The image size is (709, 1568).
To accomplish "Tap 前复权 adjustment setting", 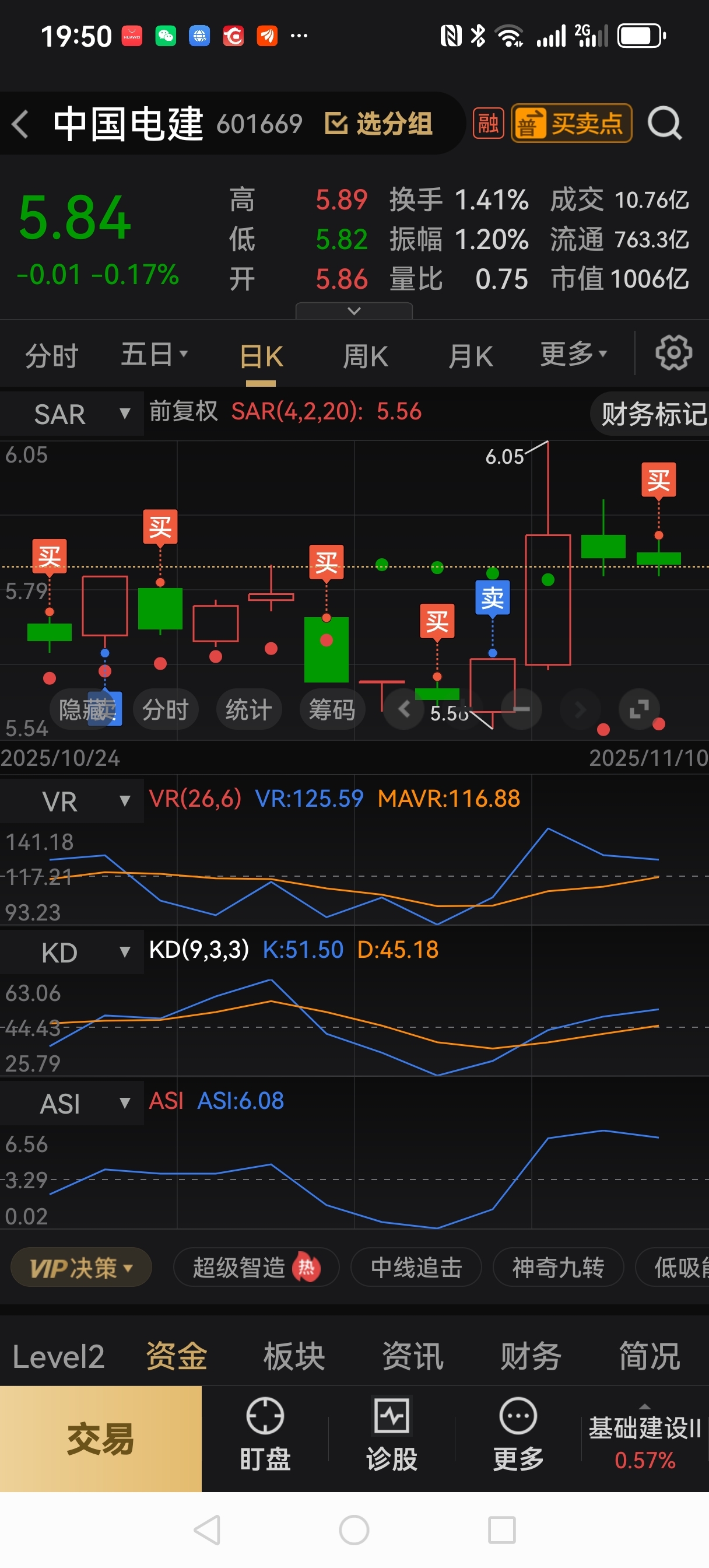I will [x=183, y=411].
